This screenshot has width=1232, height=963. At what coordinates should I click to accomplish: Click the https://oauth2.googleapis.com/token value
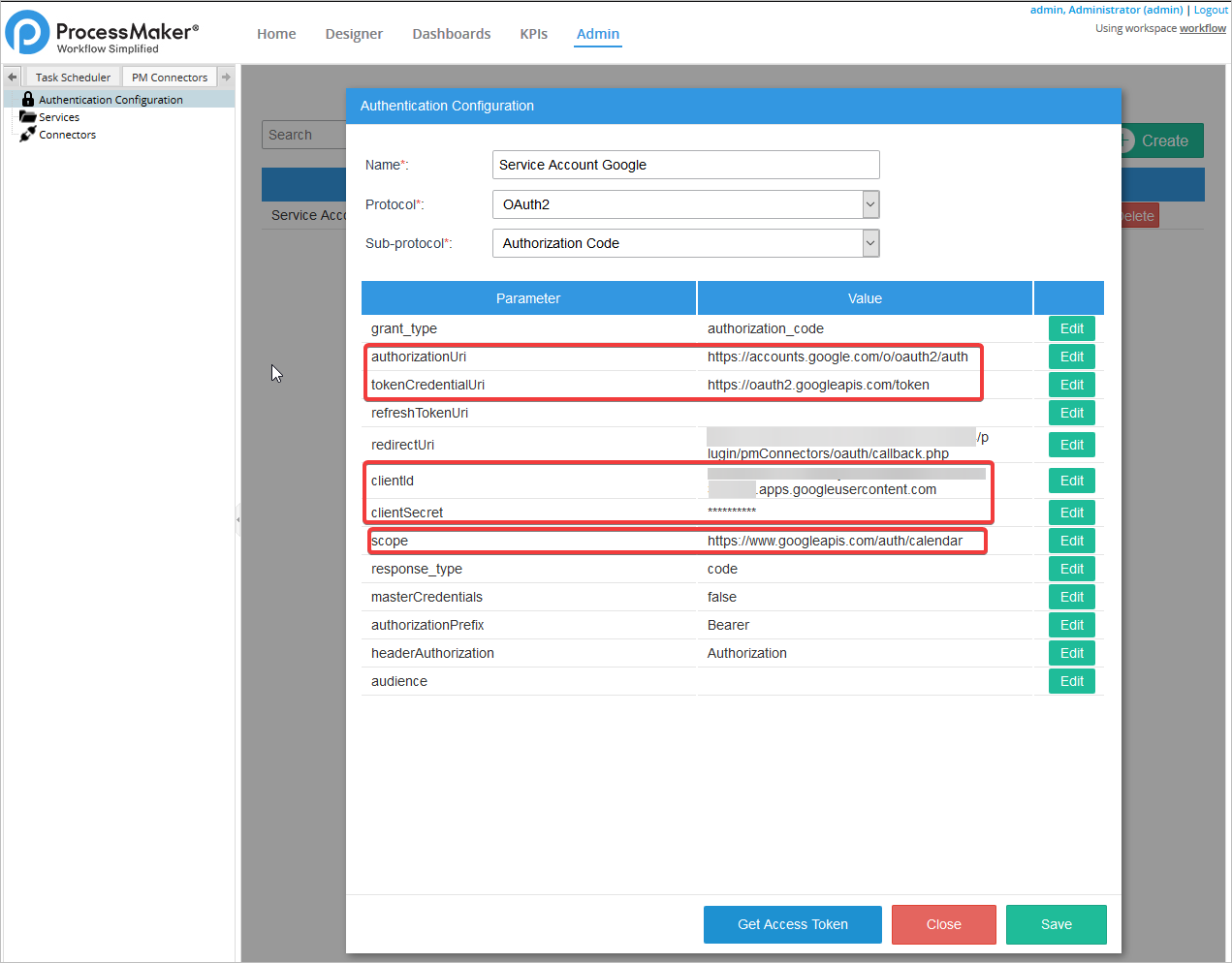[818, 385]
